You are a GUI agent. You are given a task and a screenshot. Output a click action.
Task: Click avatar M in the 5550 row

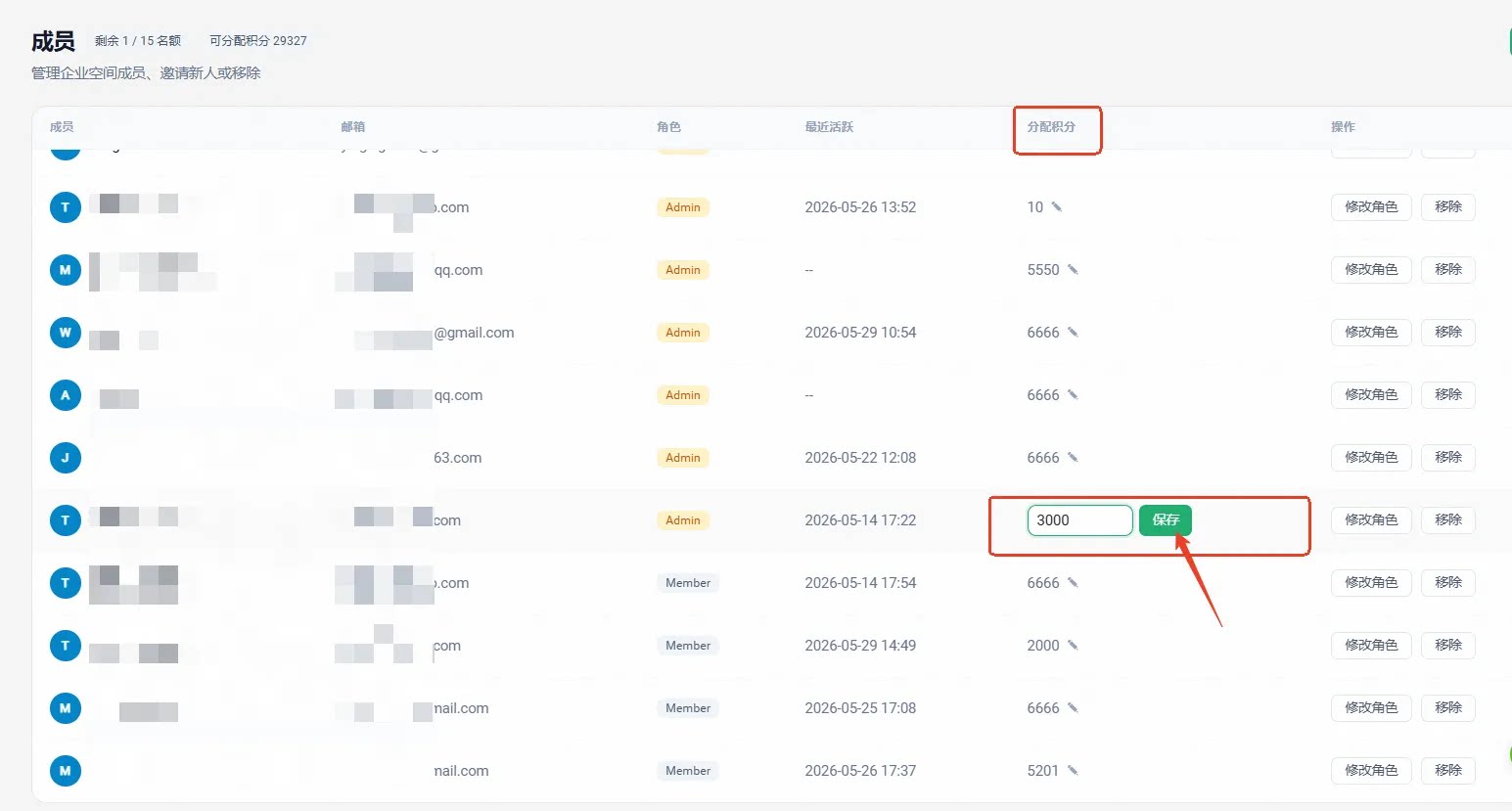pyautogui.click(x=66, y=270)
